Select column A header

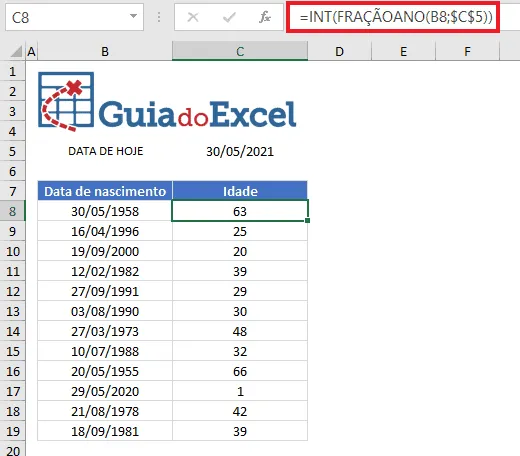click(32, 51)
